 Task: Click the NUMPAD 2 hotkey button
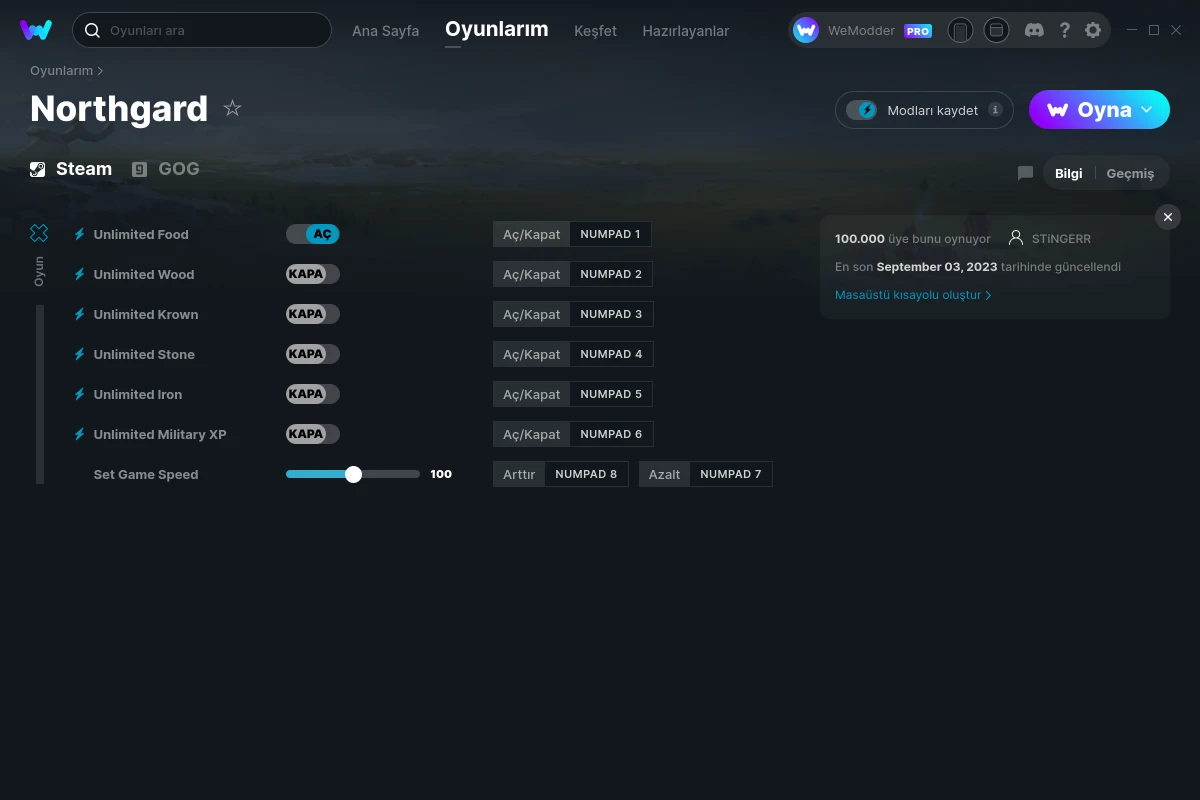[x=611, y=274]
